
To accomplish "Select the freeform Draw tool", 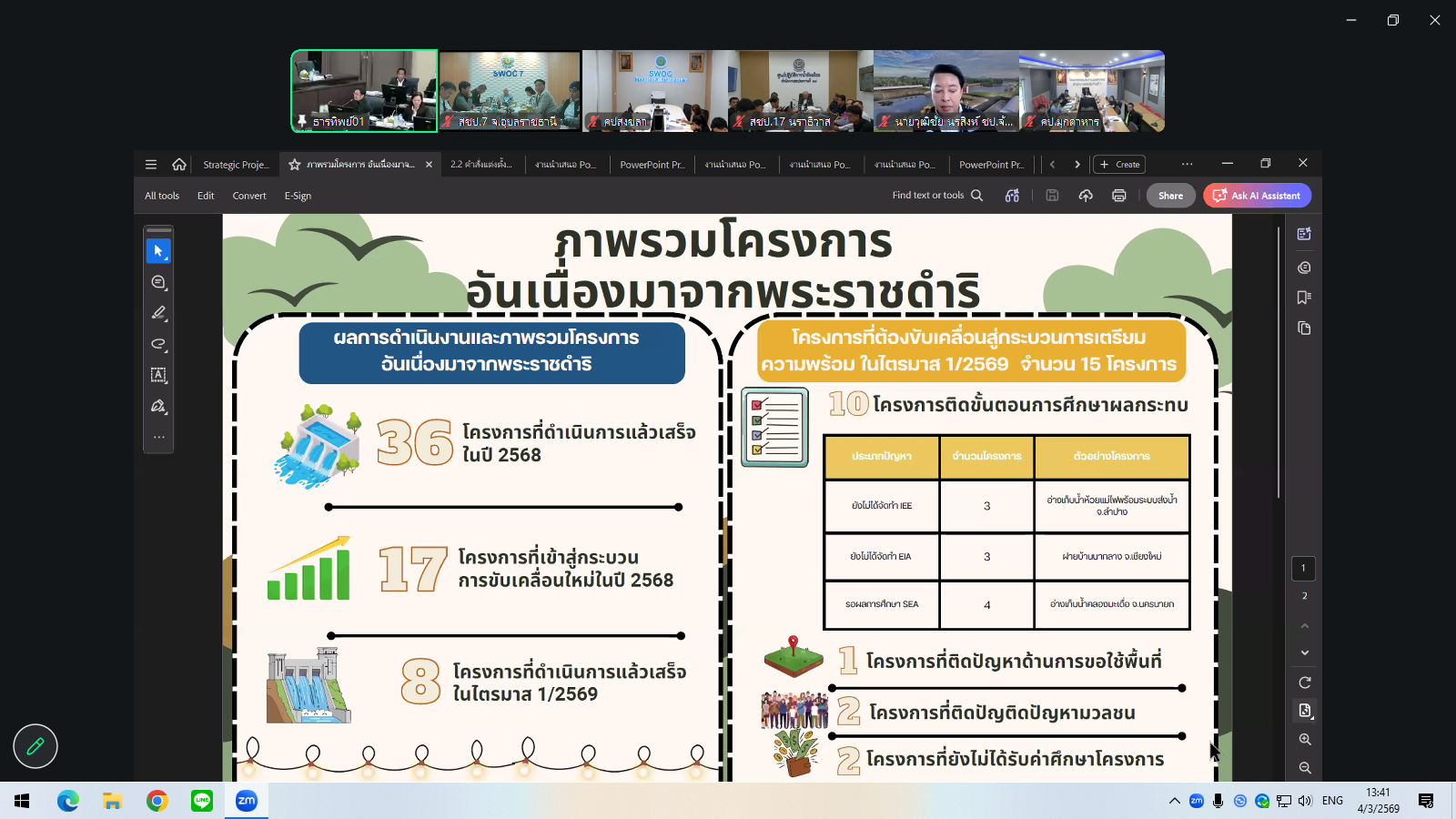I will click(158, 344).
